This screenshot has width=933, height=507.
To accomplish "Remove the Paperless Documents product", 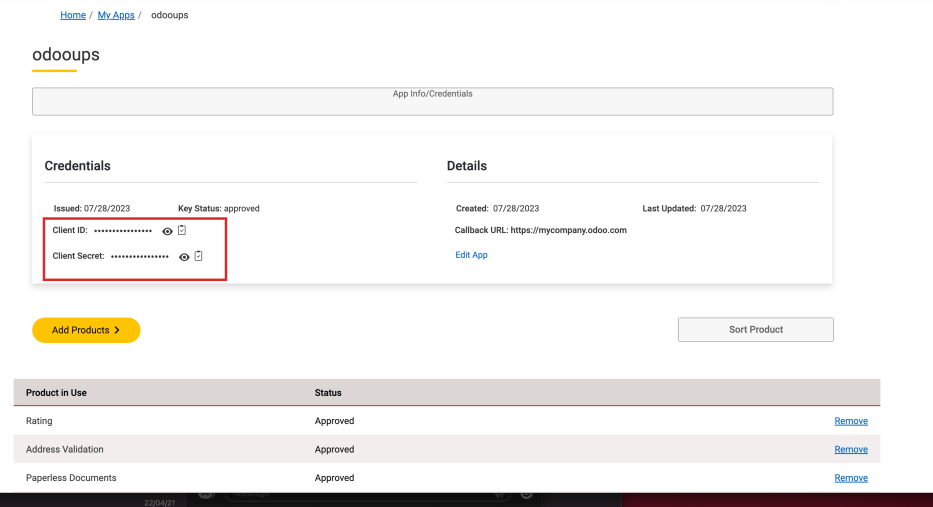I will [x=851, y=478].
